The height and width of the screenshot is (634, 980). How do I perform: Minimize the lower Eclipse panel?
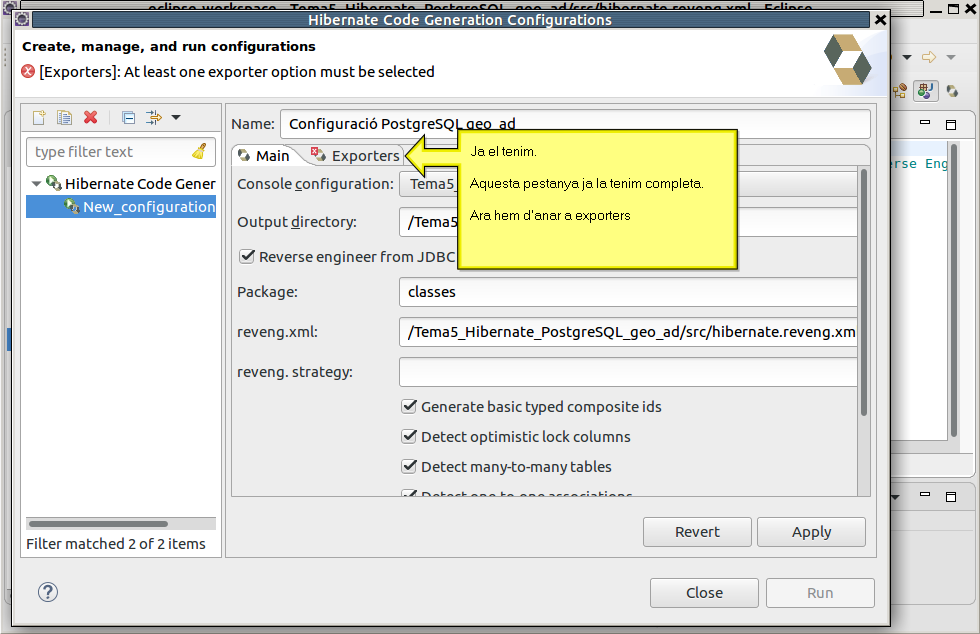(925, 495)
